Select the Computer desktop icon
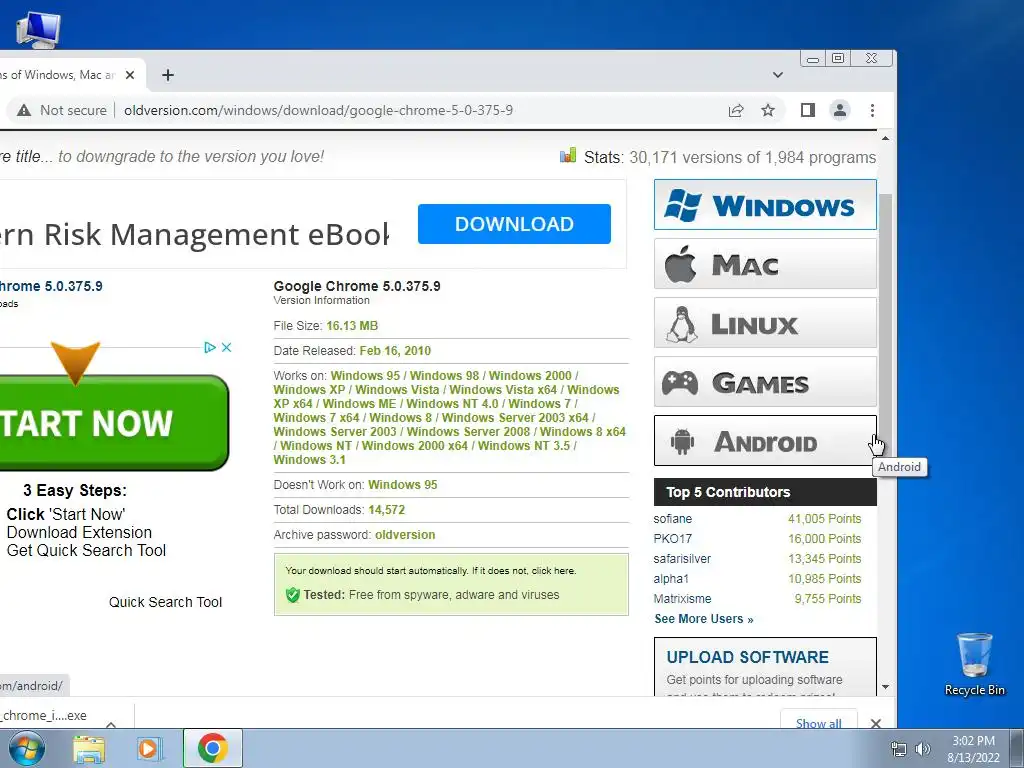 click(38, 29)
